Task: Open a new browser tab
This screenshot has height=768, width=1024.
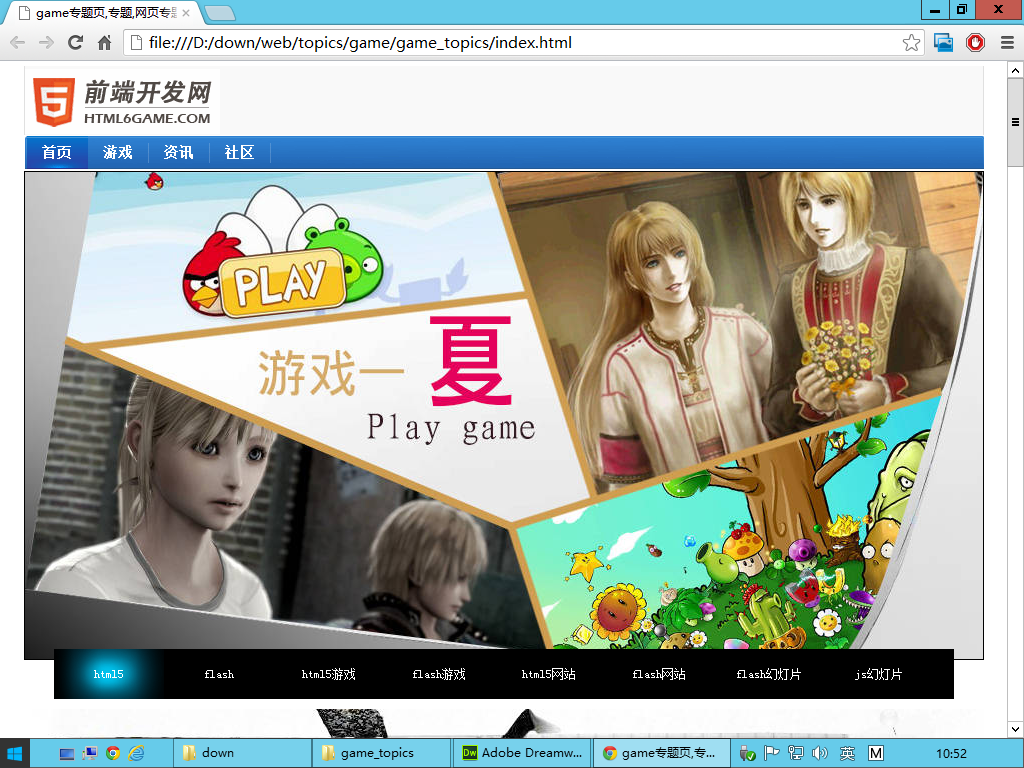Action: pos(219,12)
